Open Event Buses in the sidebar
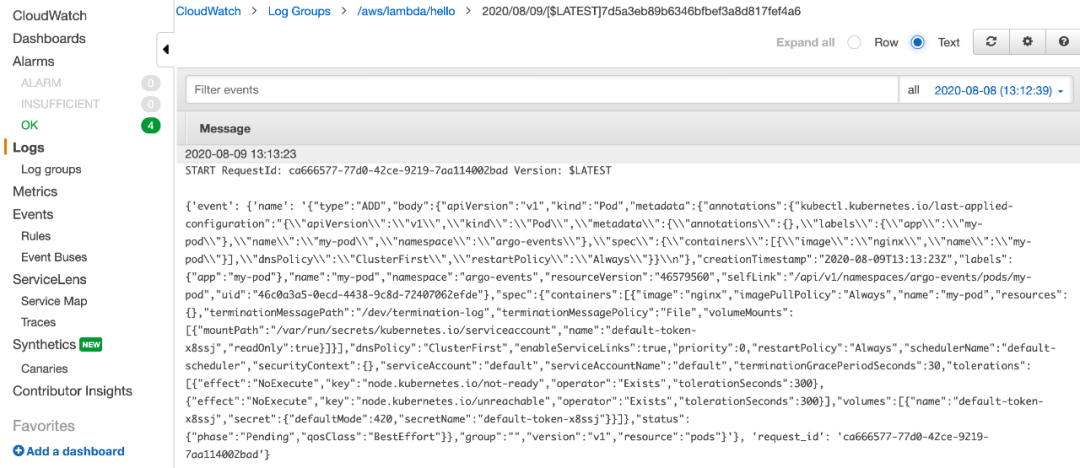The height and width of the screenshot is (468, 1080). (54, 257)
